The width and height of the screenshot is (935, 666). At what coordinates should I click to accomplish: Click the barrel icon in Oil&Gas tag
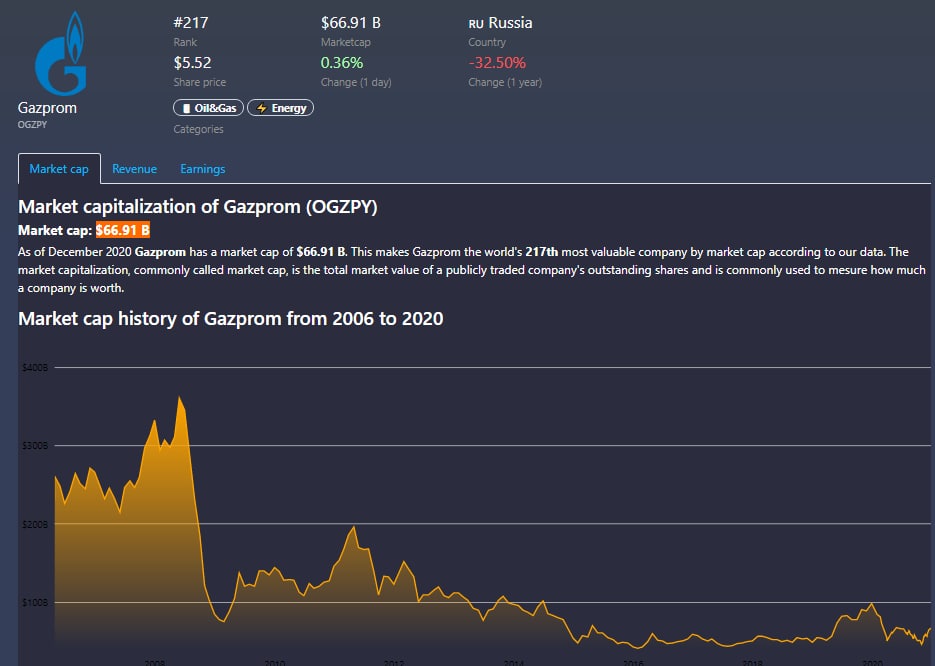186,108
